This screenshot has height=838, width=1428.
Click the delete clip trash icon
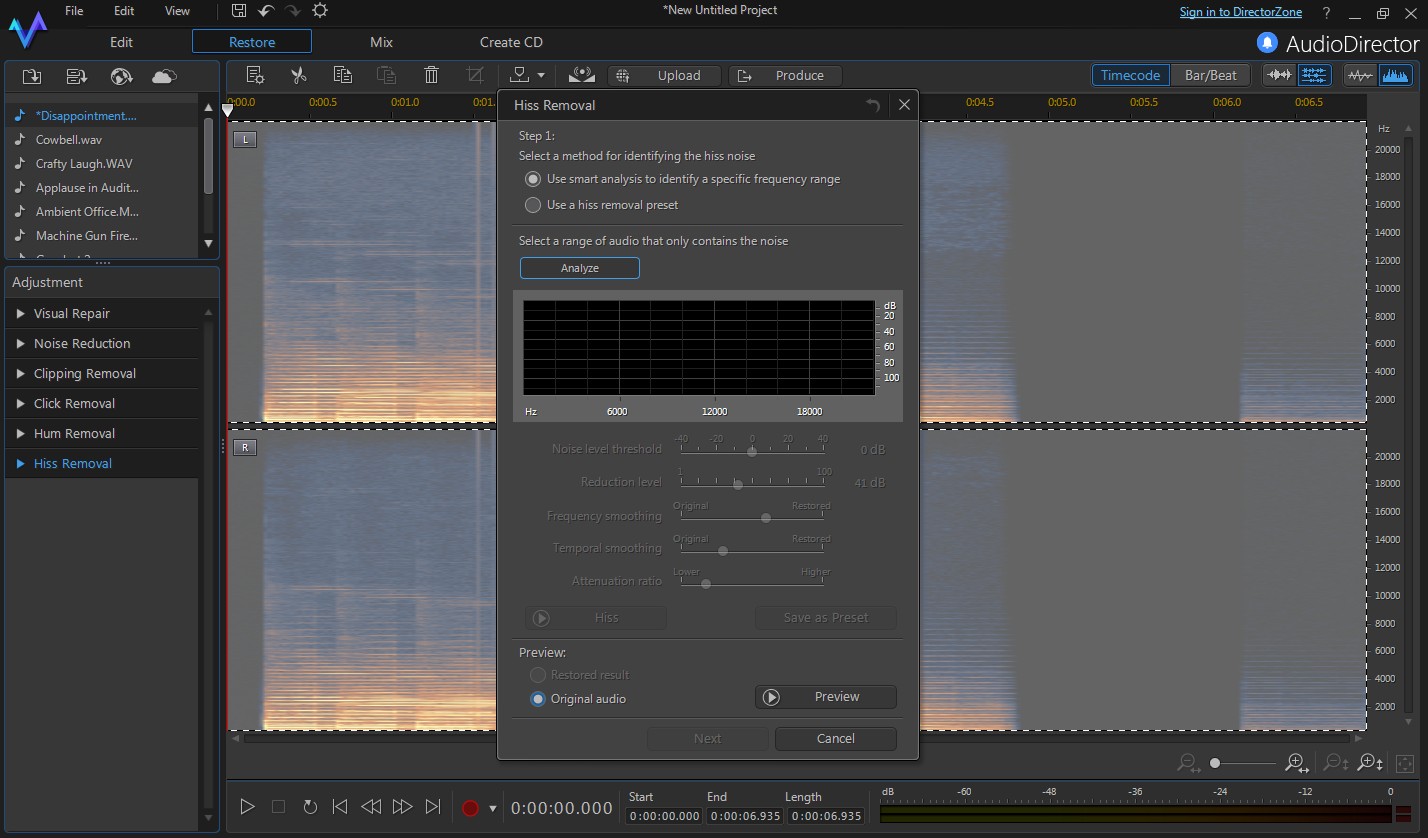(430, 75)
